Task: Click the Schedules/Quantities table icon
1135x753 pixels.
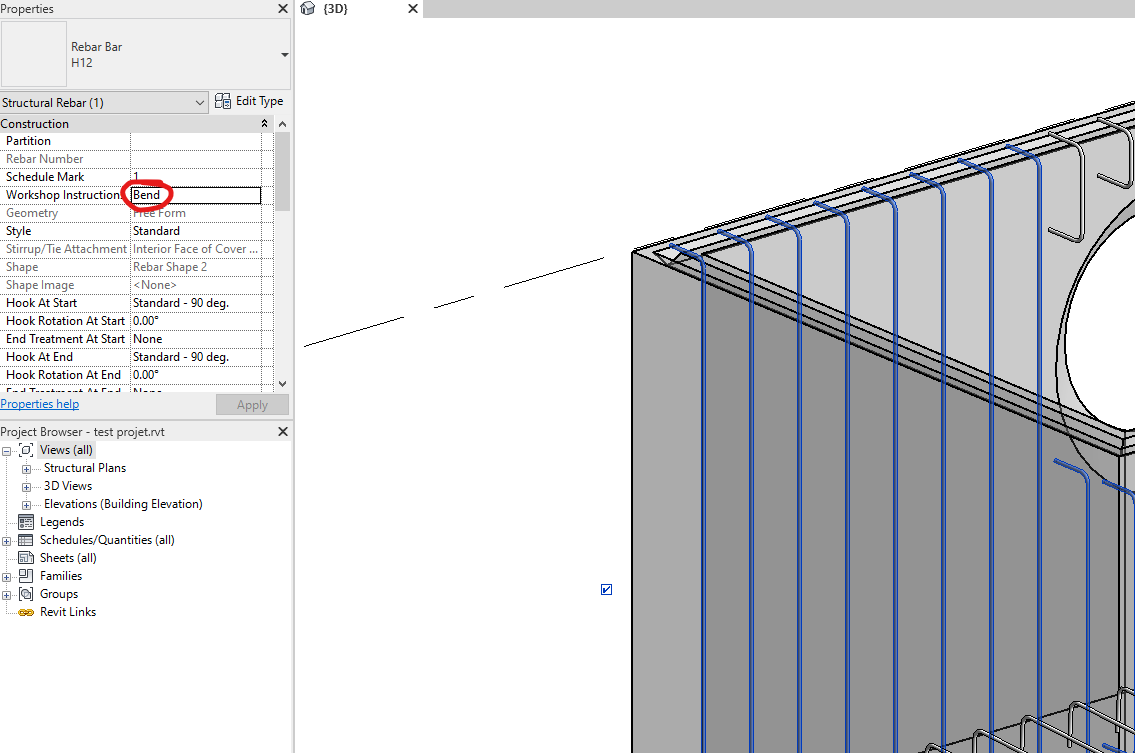Action: 26,540
